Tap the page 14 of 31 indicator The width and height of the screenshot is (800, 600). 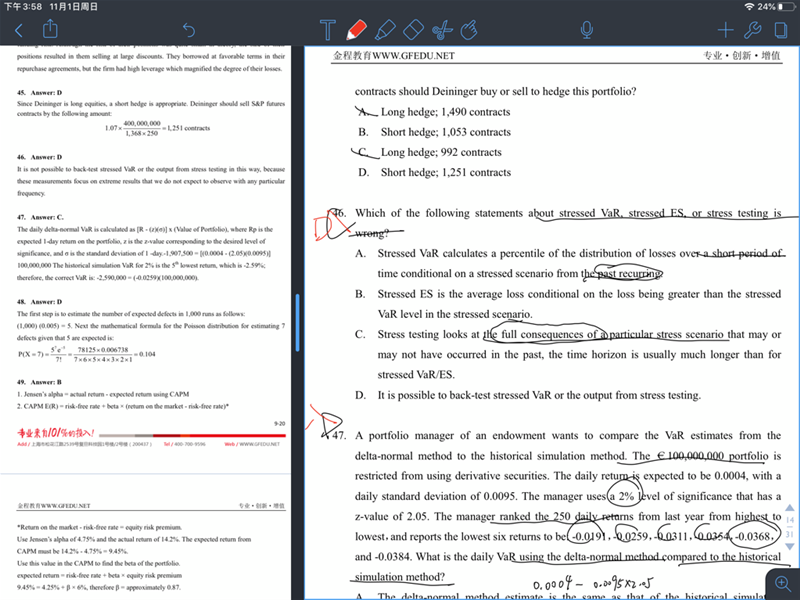coord(789,527)
